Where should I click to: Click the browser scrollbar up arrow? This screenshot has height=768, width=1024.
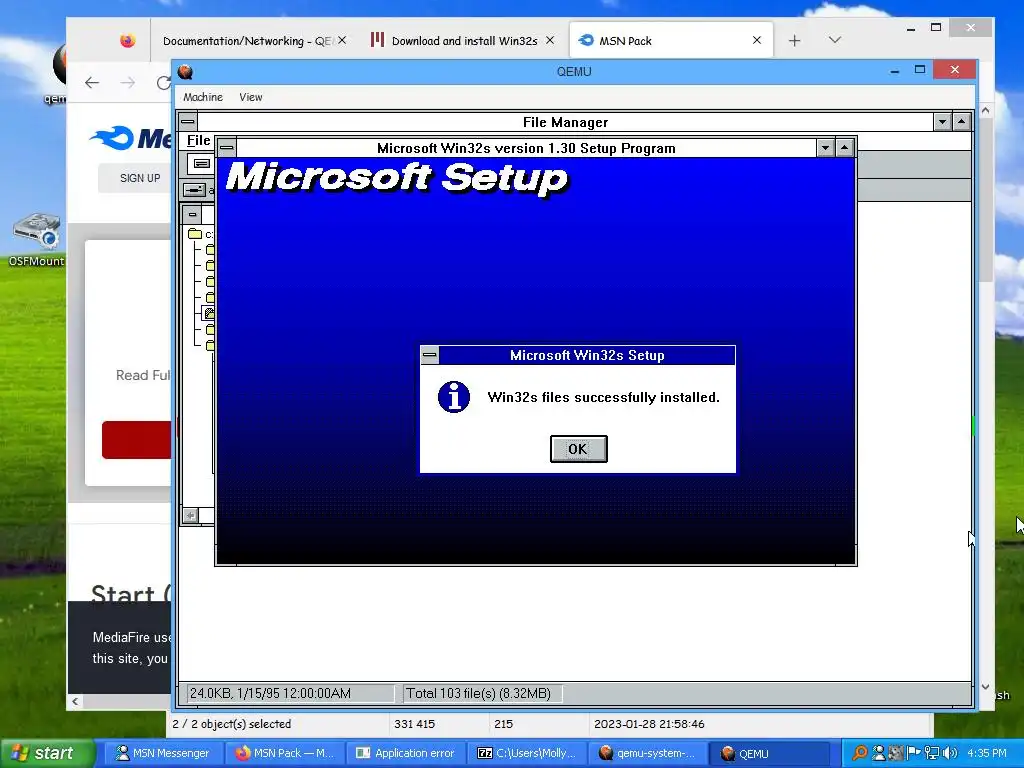coord(985,111)
